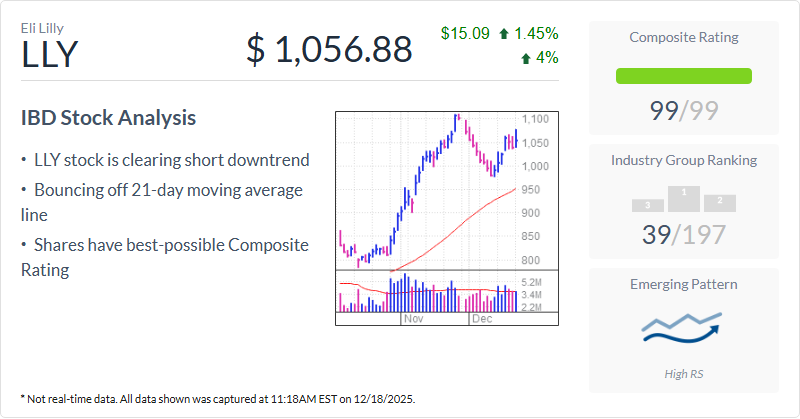Click the $1,056.88 share price

click(329, 47)
